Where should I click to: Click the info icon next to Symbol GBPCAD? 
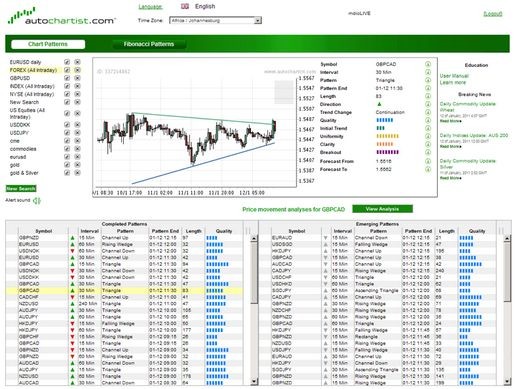428,64
